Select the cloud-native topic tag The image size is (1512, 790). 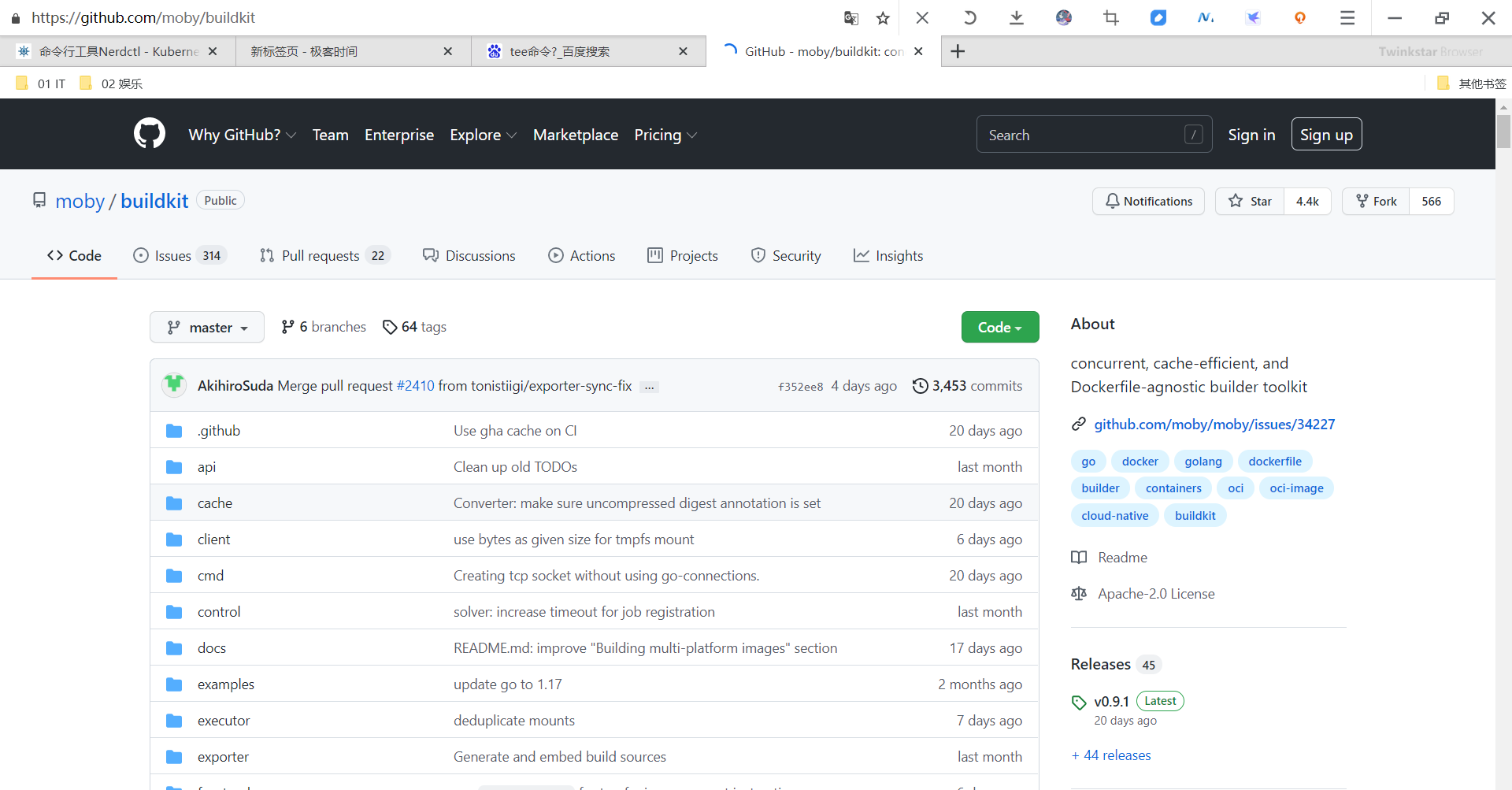pyautogui.click(x=1114, y=516)
